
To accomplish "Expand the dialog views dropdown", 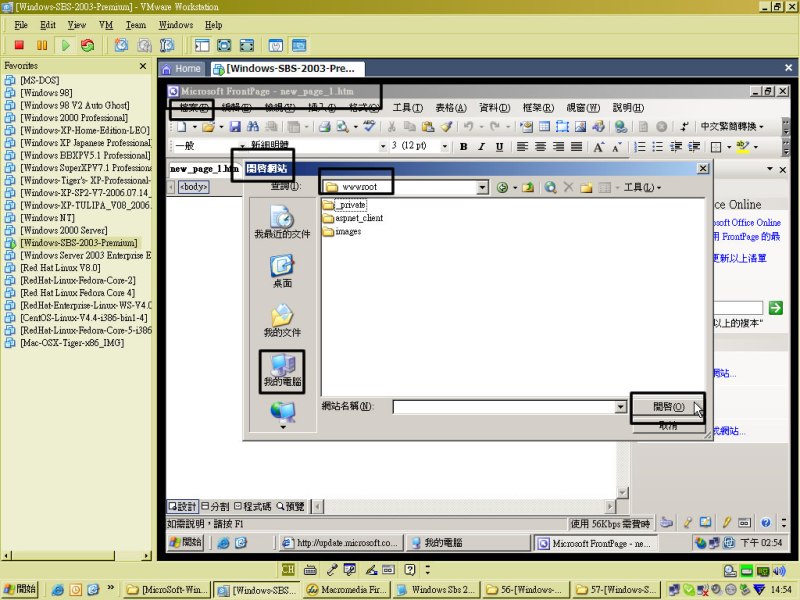I will click(617, 188).
